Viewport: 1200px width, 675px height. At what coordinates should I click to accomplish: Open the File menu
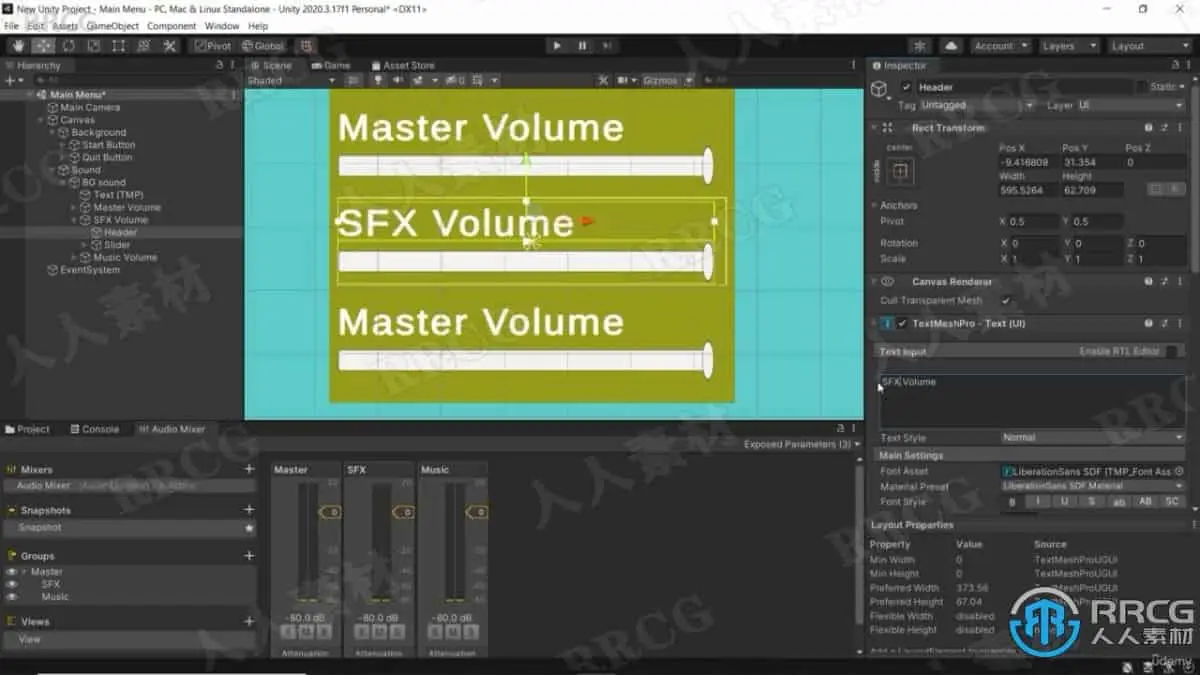click(x=12, y=26)
